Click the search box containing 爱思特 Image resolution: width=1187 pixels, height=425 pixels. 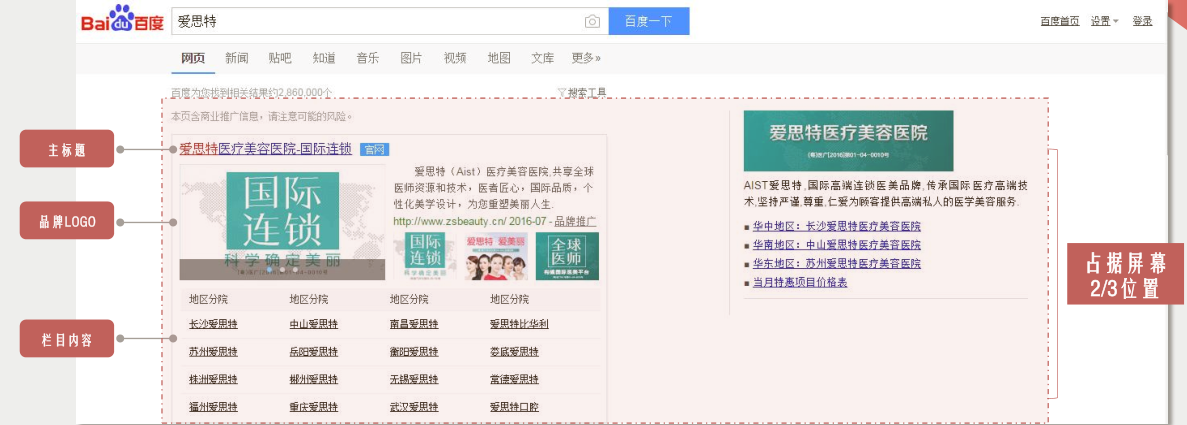pyautogui.click(x=389, y=21)
